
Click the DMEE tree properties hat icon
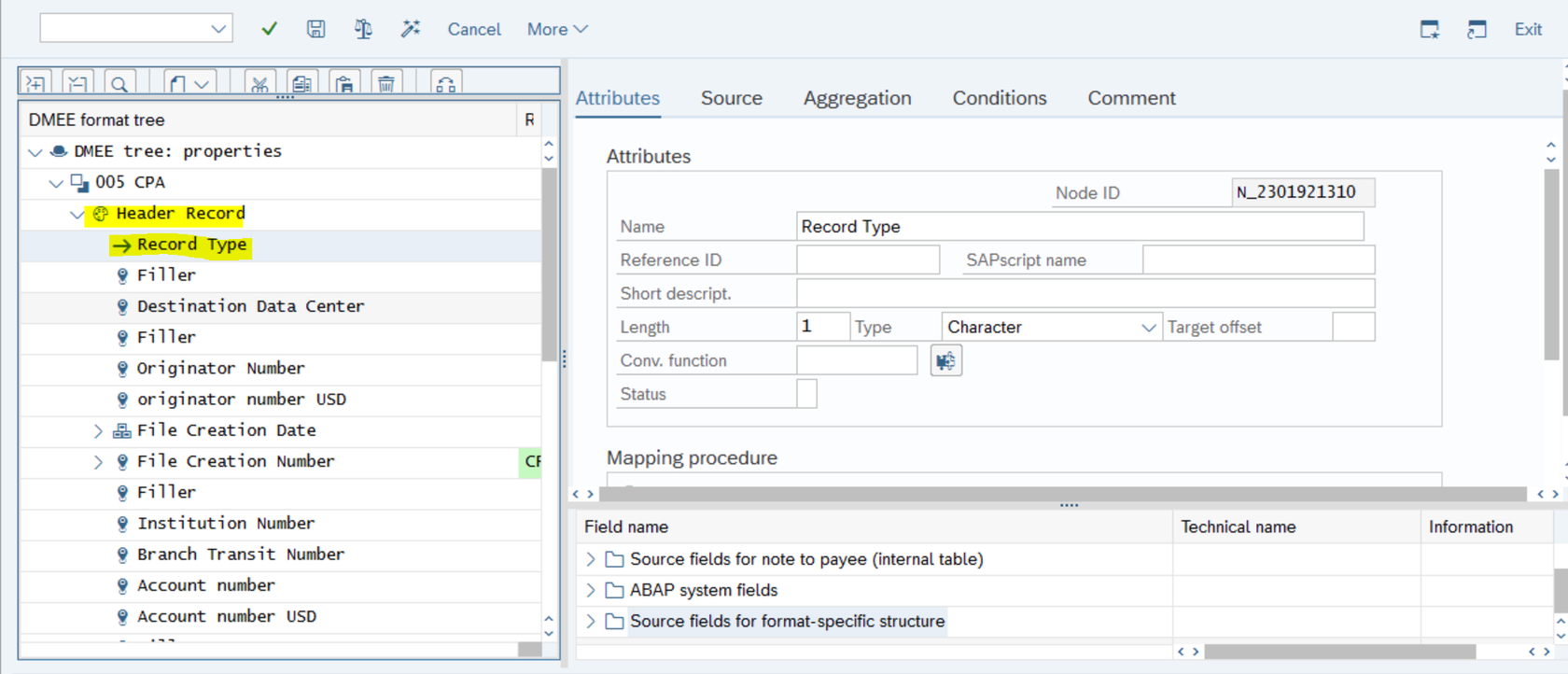tap(59, 151)
